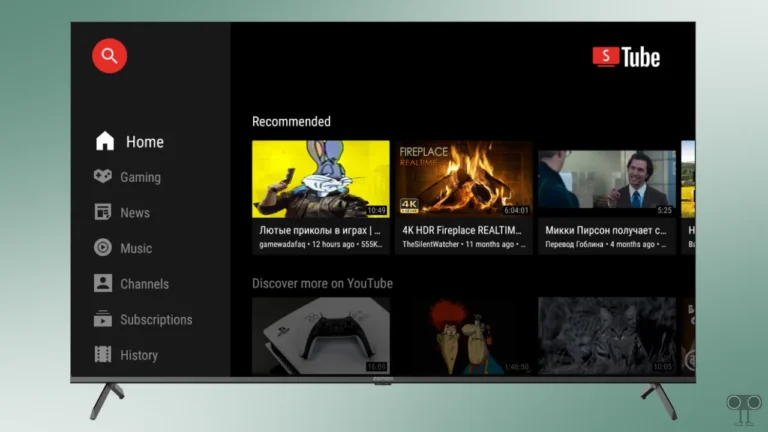View watch History
The height and width of the screenshot is (432, 768).
tap(139, 355)
